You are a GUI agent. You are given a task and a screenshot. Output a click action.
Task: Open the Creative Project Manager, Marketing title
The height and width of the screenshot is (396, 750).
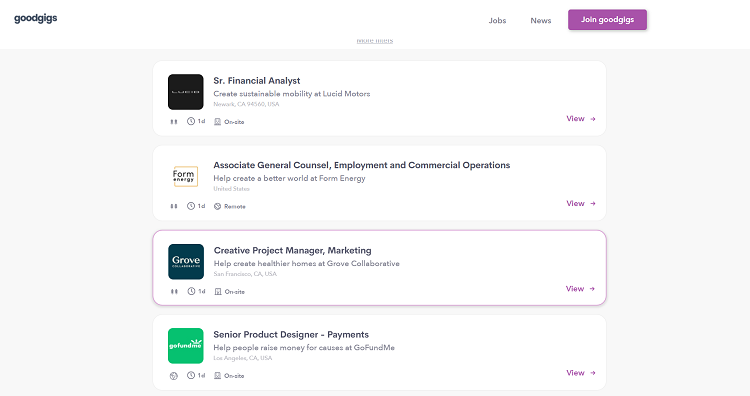click(x=292, y=251)
